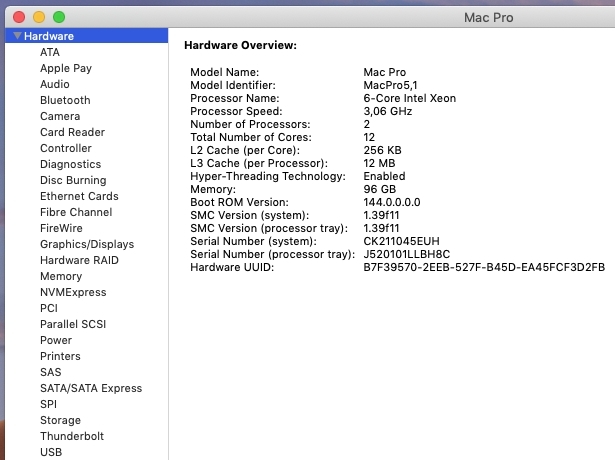Select Fibre Channel in the list

tap(76, 212)
